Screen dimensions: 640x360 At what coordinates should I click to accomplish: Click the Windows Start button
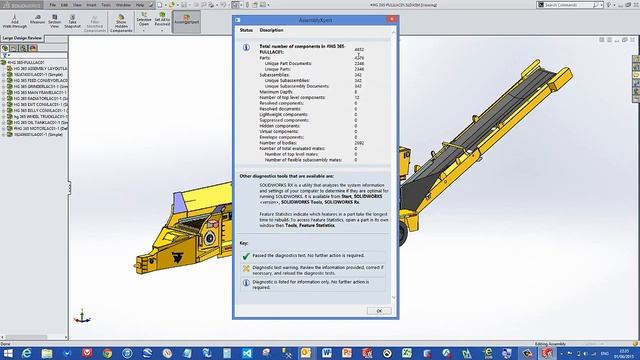[x=8, y=353]
